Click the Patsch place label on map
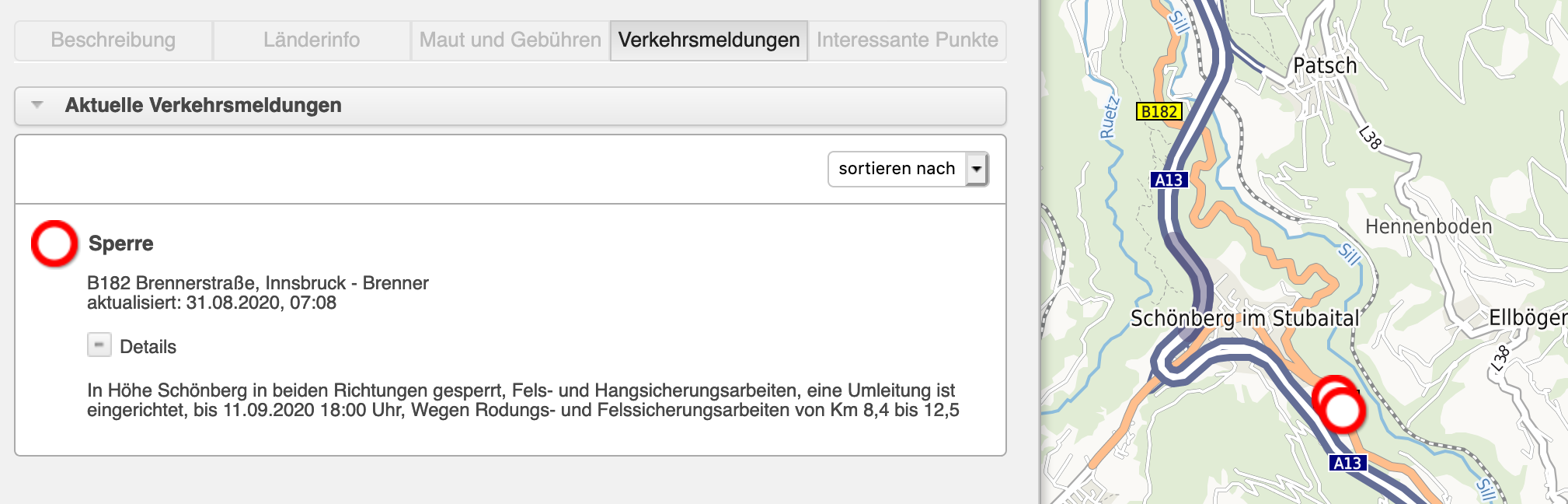Viewport: 1568px width, 504px height. tap(1325, 66)
